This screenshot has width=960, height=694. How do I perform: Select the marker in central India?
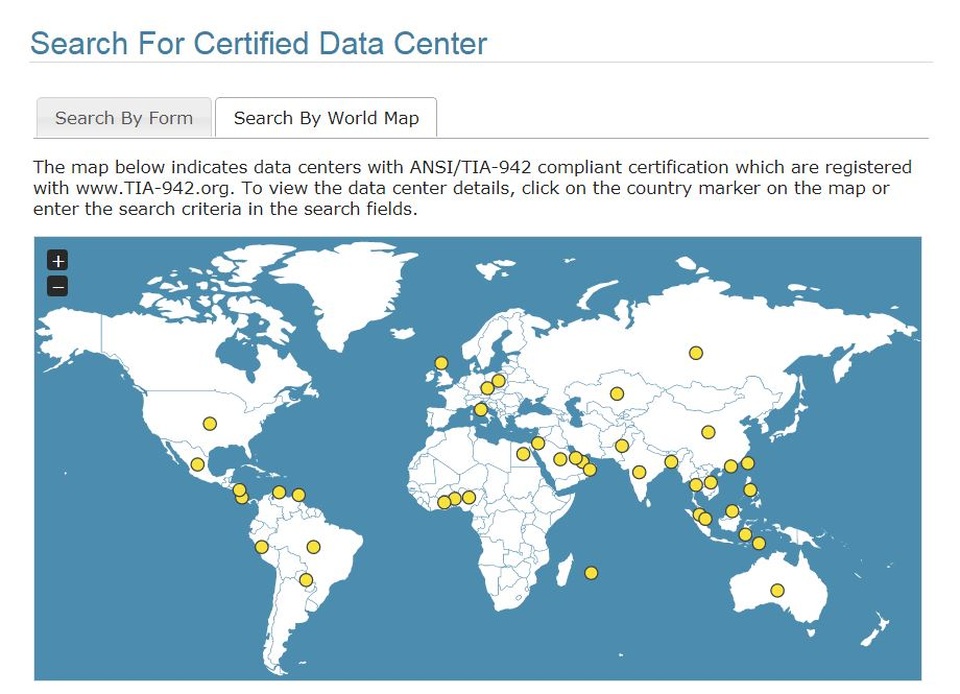[x=639, y=472]
